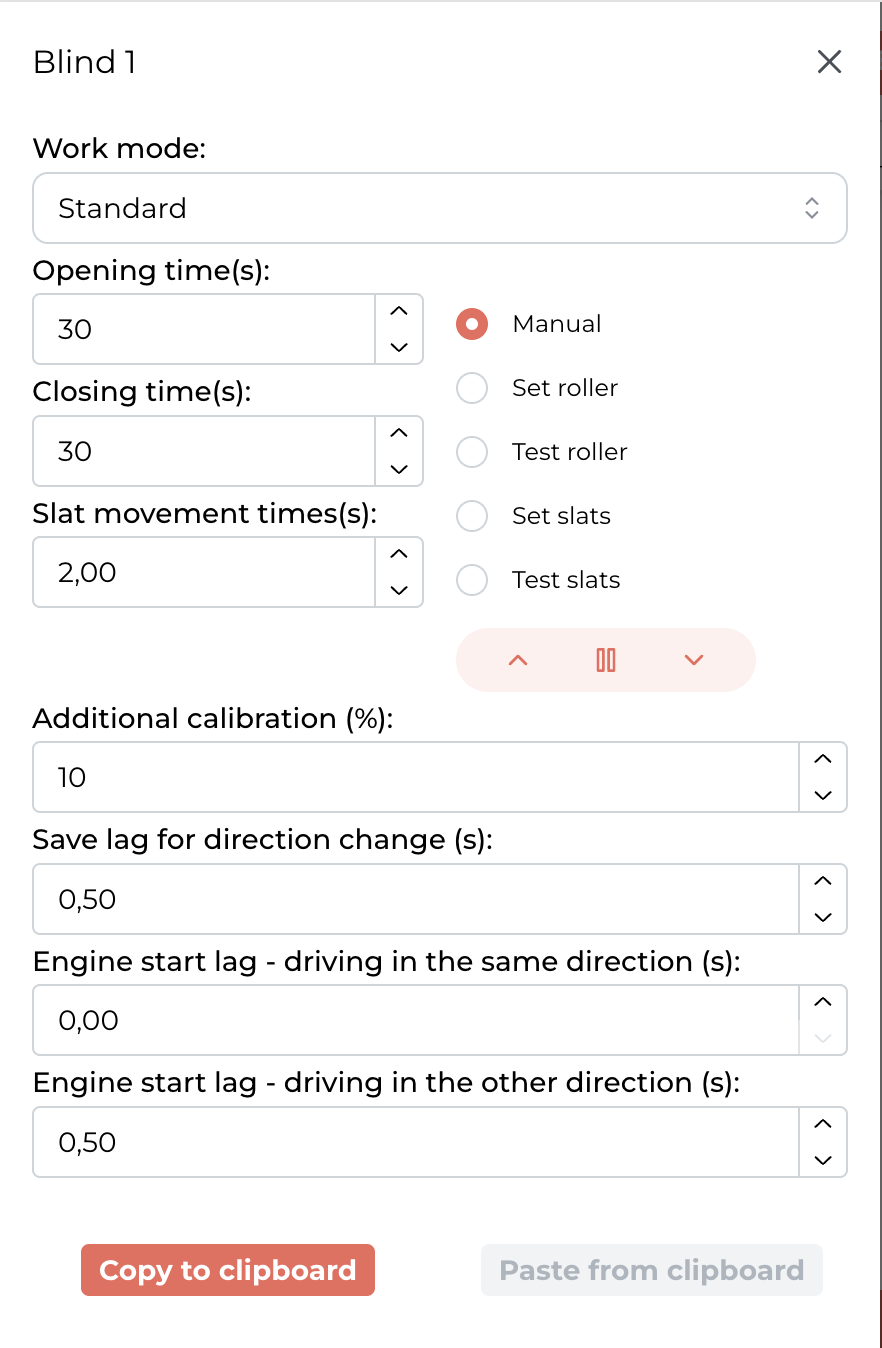
Task: Click the blind move-down arrow icon
Action: 694,660
